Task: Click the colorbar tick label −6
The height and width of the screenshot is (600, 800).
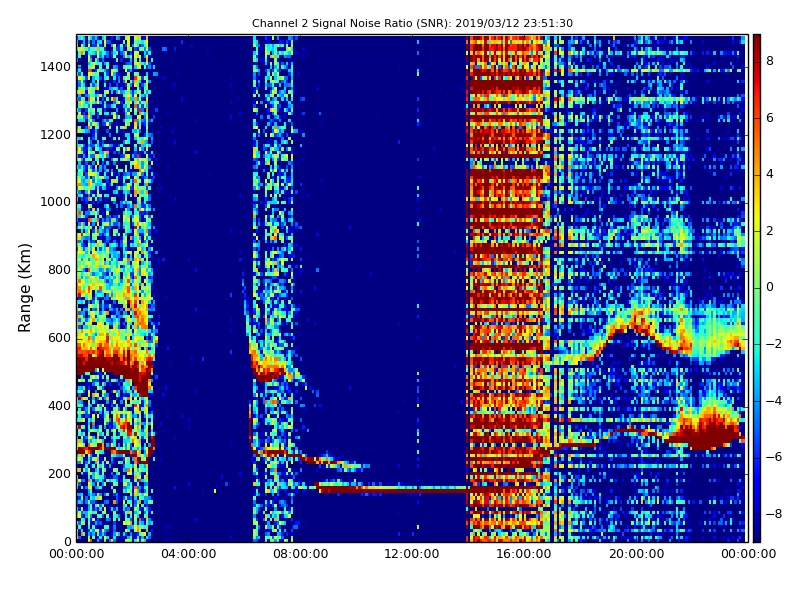Action: (773, 457)
